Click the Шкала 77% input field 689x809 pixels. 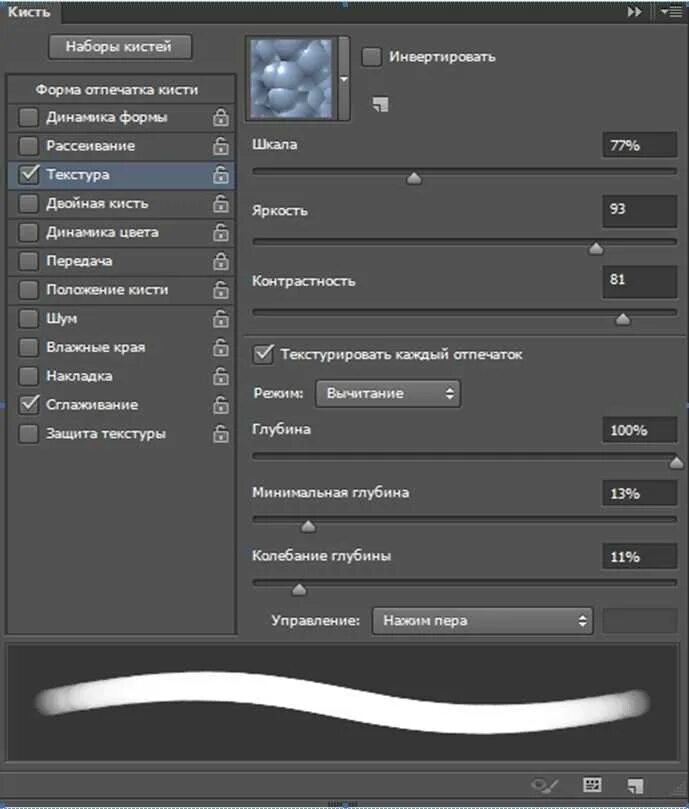(639, 145)
